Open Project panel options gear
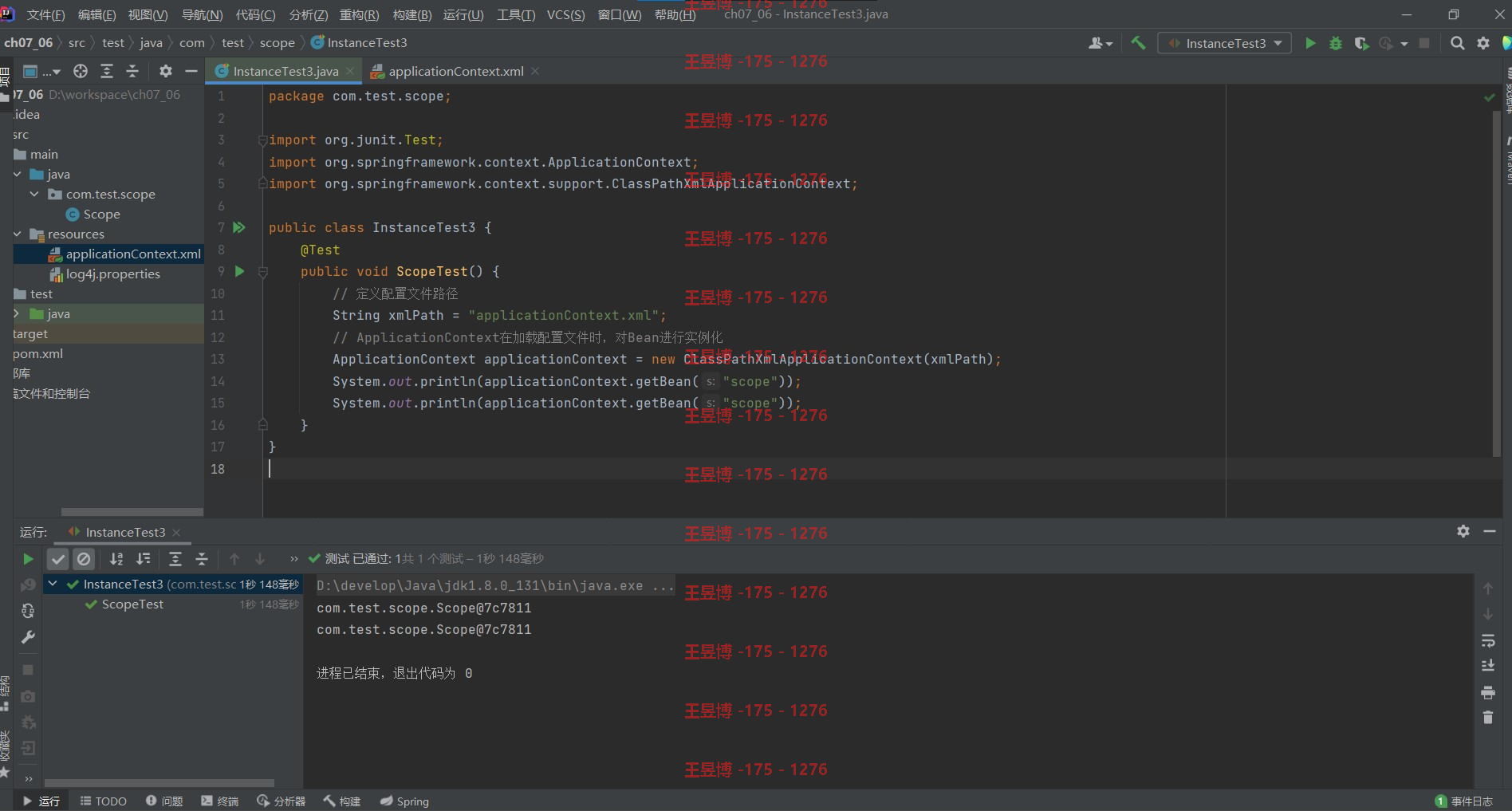The height and width of the screenshot is (811, 1512). point(166,71)
